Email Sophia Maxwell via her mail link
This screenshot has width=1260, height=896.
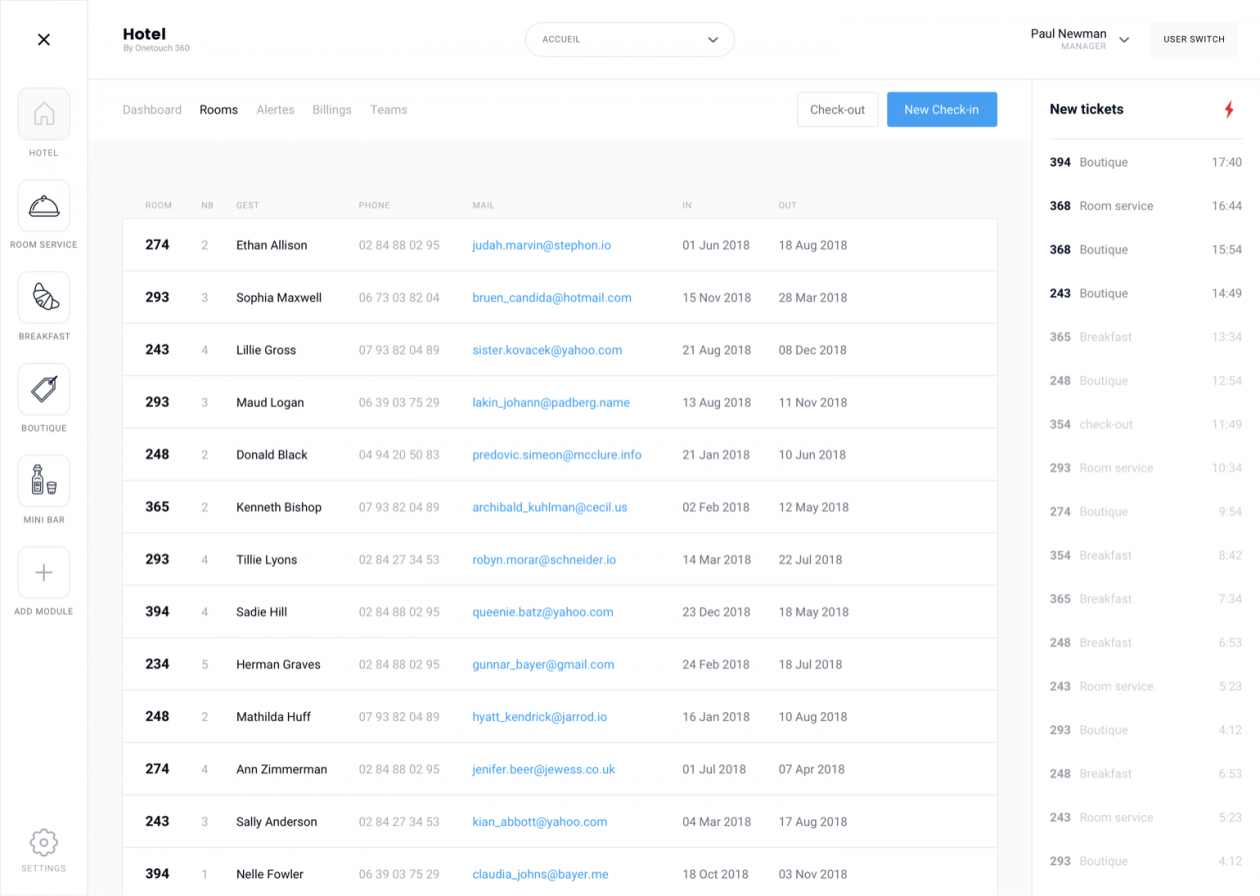click(x=552, y=297)
